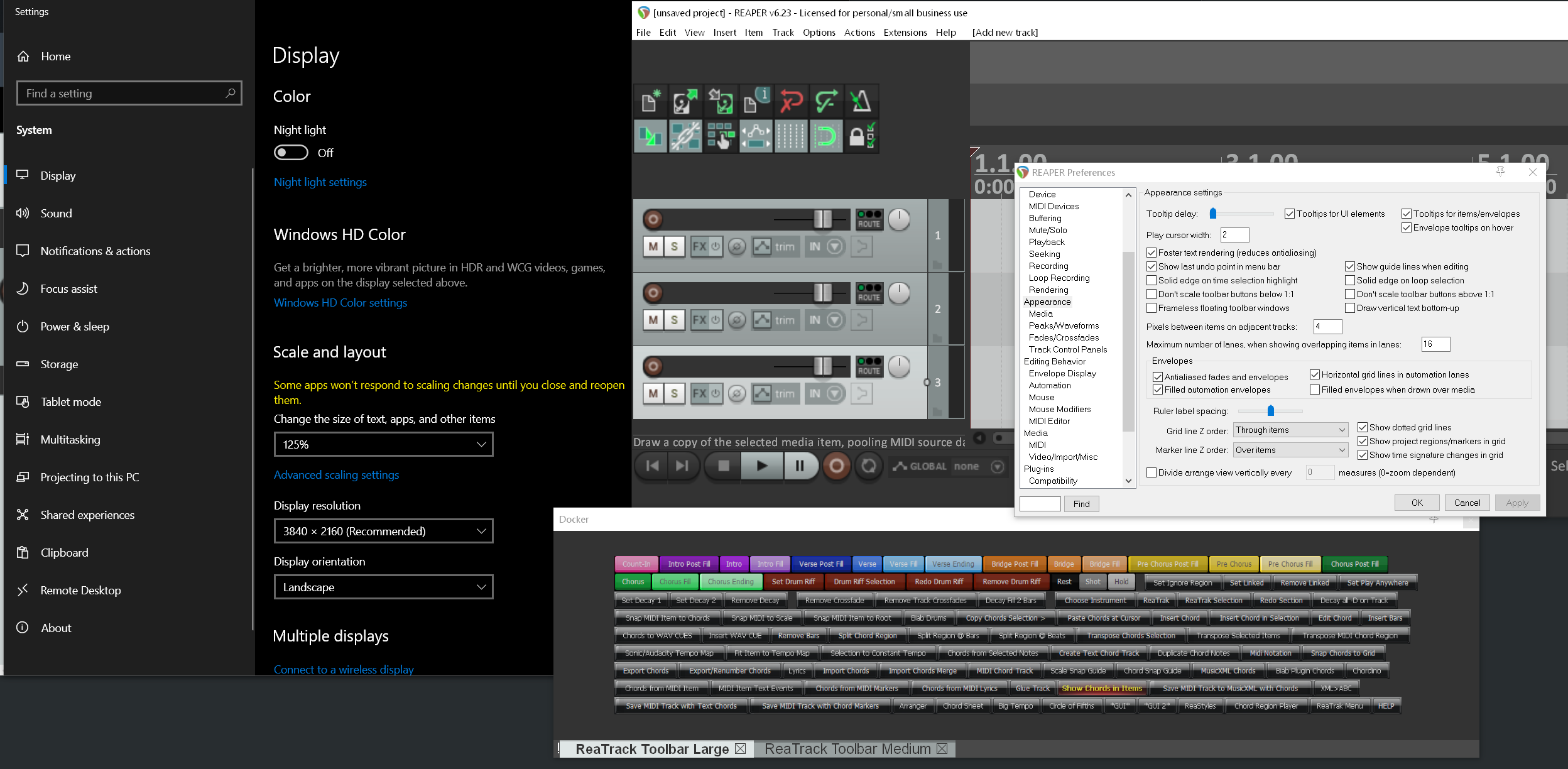This screenshot has height=769, width=1568.
Task: Toggle Filled automation envelopes checkbox
Action: click(1158, 390)
